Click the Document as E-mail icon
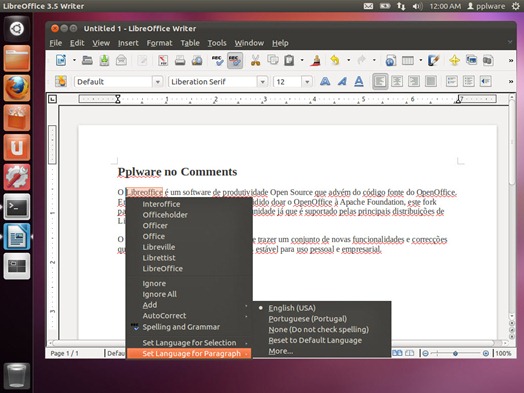Screen dimensions: 524x393 tap(121, 60)
